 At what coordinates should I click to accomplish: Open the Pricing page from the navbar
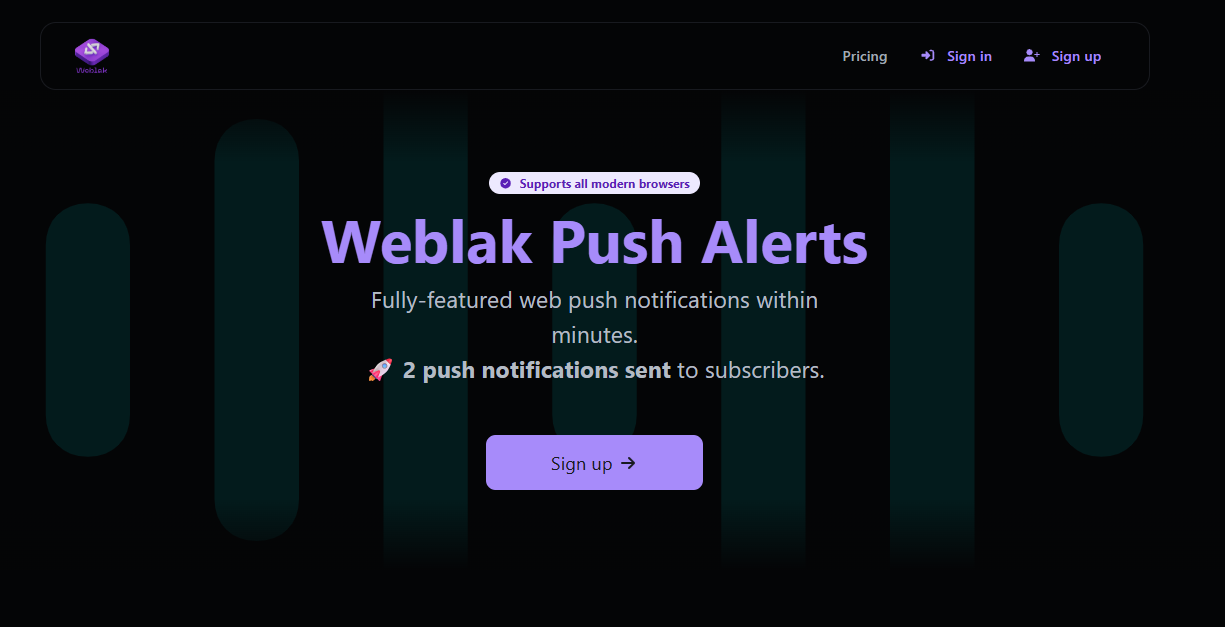tap(865, 56)
